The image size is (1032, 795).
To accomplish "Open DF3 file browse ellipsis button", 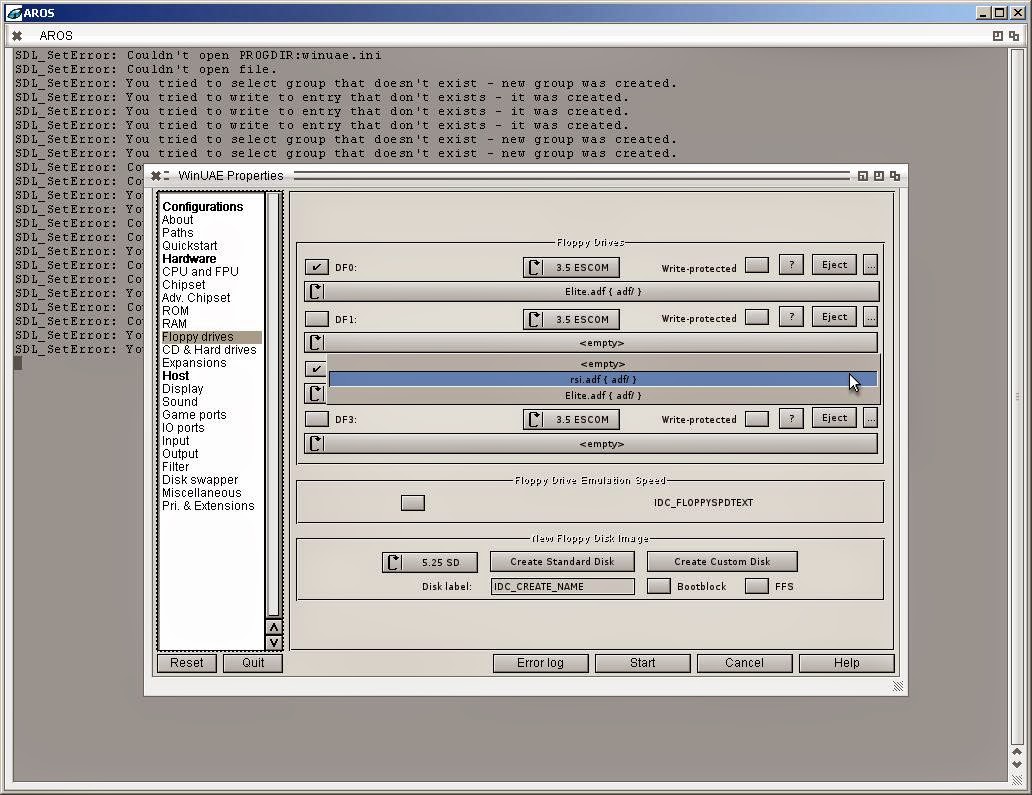I will (870, 418).
